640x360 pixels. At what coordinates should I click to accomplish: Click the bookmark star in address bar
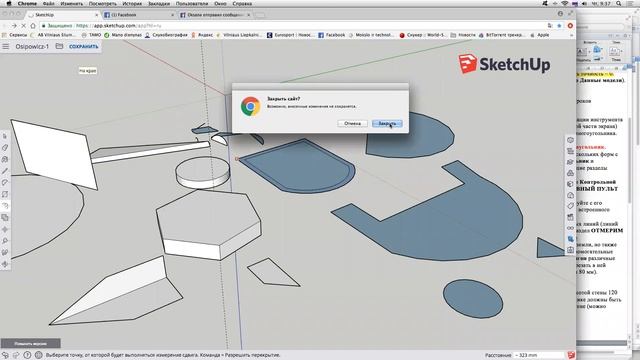point(559,26)
